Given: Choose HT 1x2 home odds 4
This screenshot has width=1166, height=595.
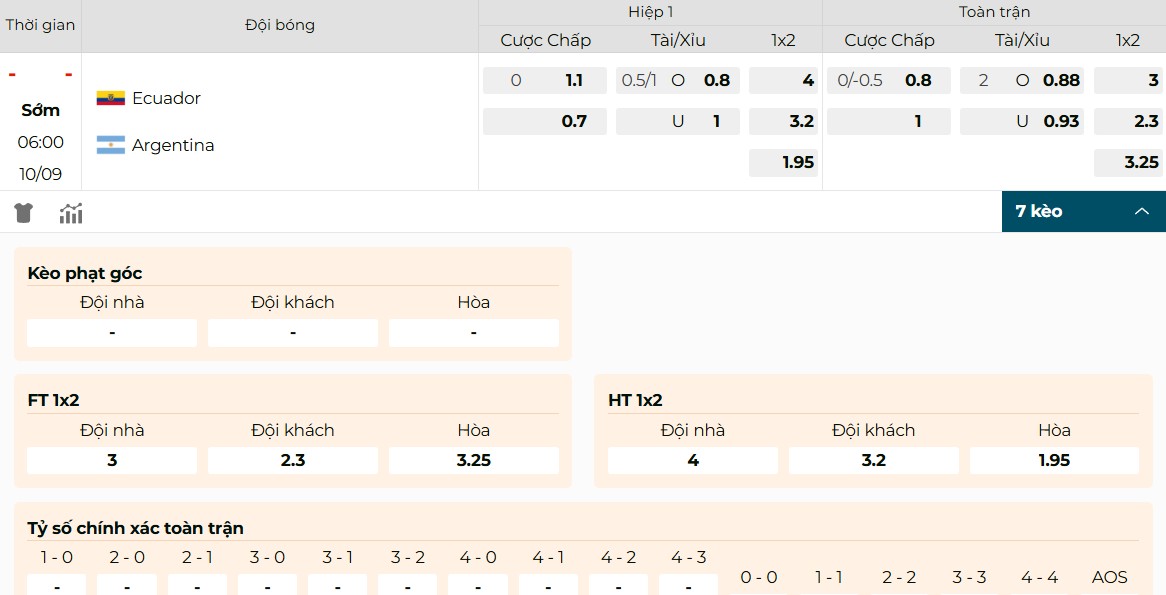Looking at the screenshot, I should 693,460.
